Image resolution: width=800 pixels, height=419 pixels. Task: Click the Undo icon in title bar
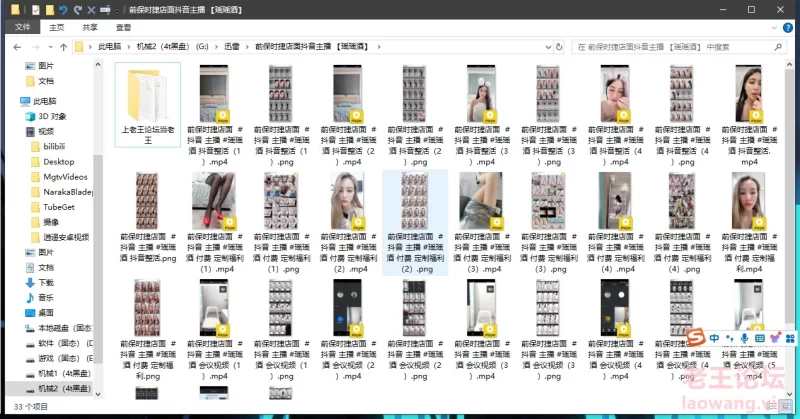point(63,10)
